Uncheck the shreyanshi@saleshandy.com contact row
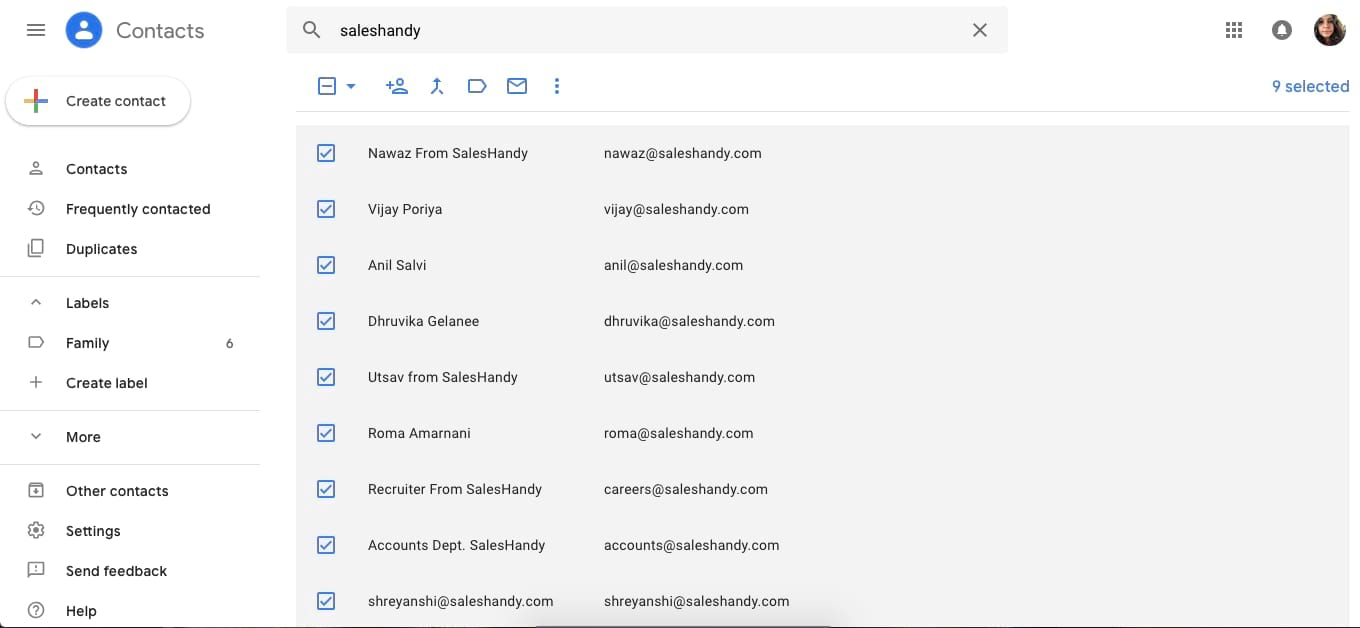The width and height of the screenshot is (1360, 628). click(x=326, y=601)
